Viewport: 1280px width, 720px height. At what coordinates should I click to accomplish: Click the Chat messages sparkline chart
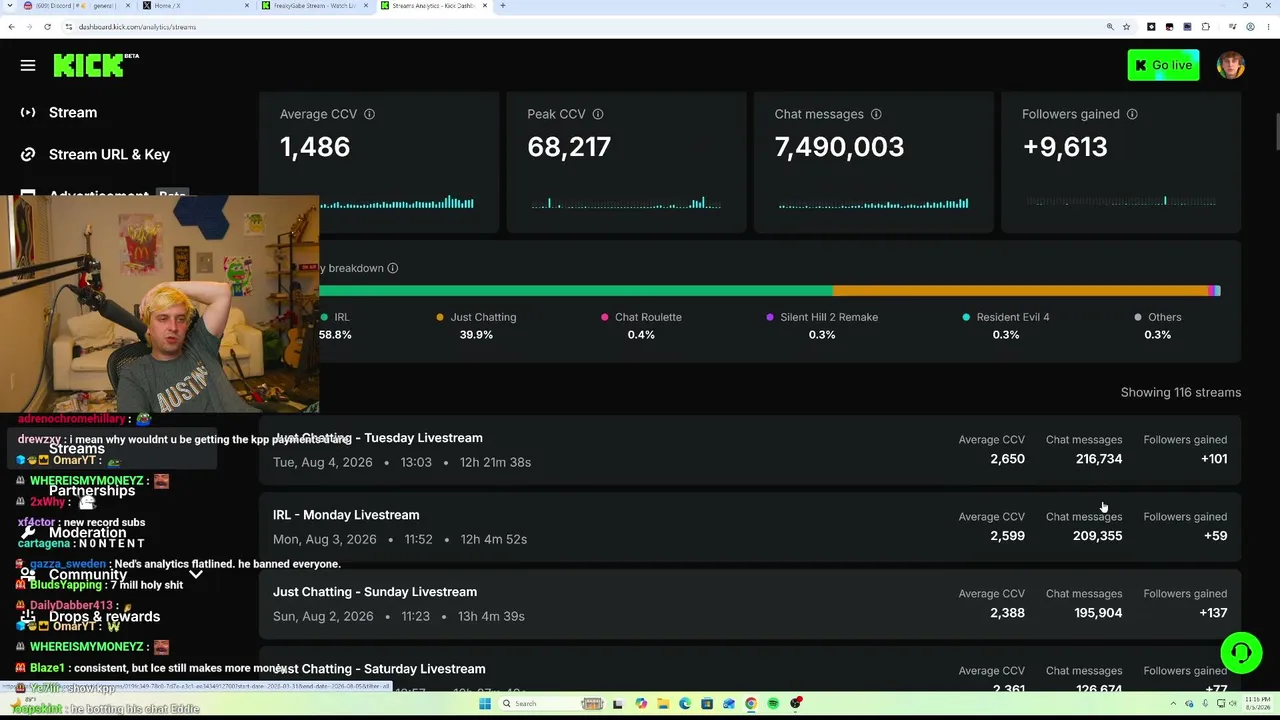pos(873,203)
